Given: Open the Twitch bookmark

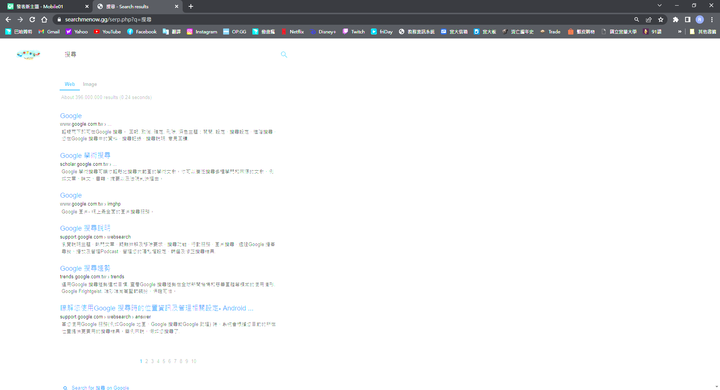Looking at the screenshot, I should 354,32.
